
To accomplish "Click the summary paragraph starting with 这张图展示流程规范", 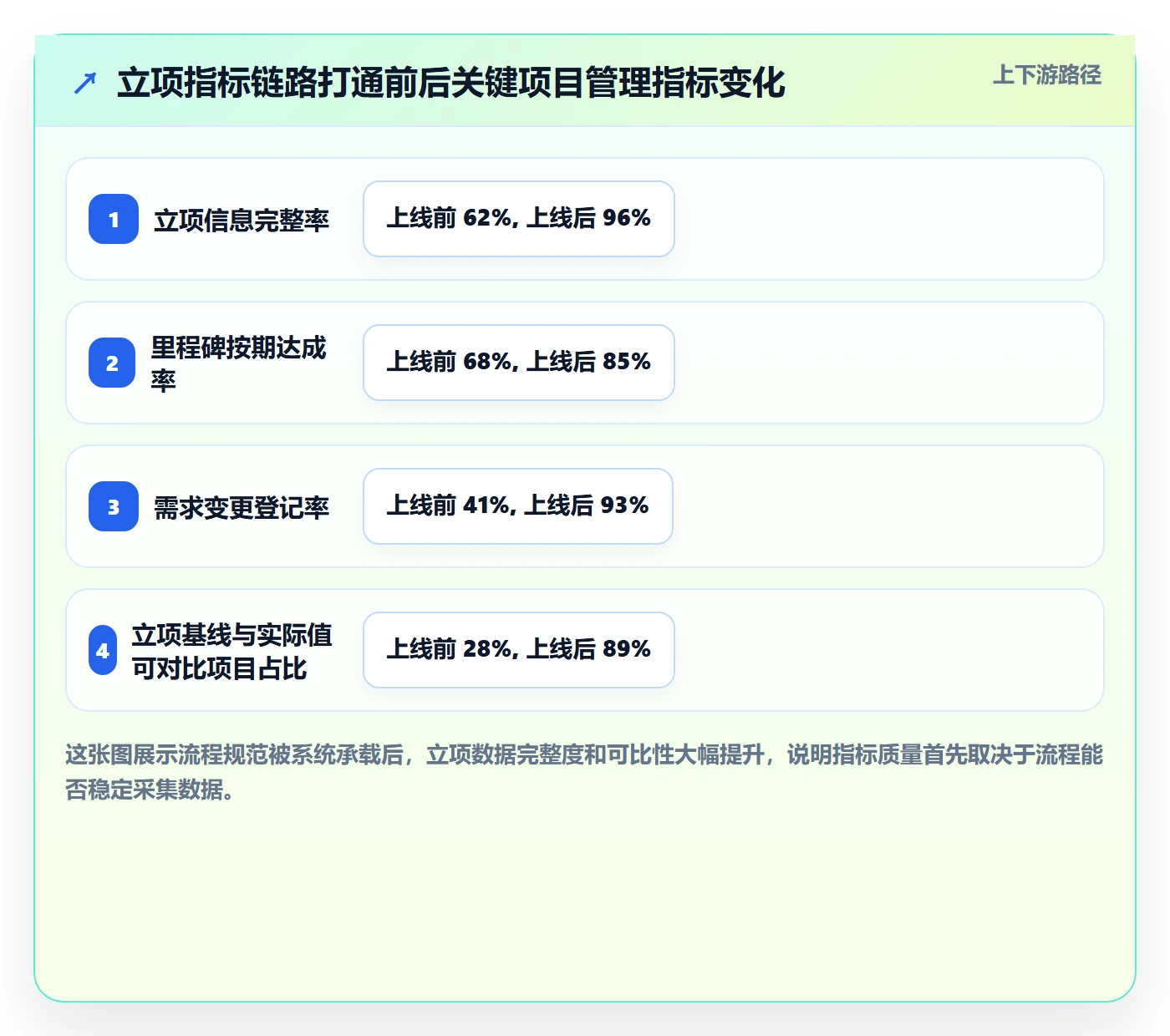I will [x=584, y=772].
